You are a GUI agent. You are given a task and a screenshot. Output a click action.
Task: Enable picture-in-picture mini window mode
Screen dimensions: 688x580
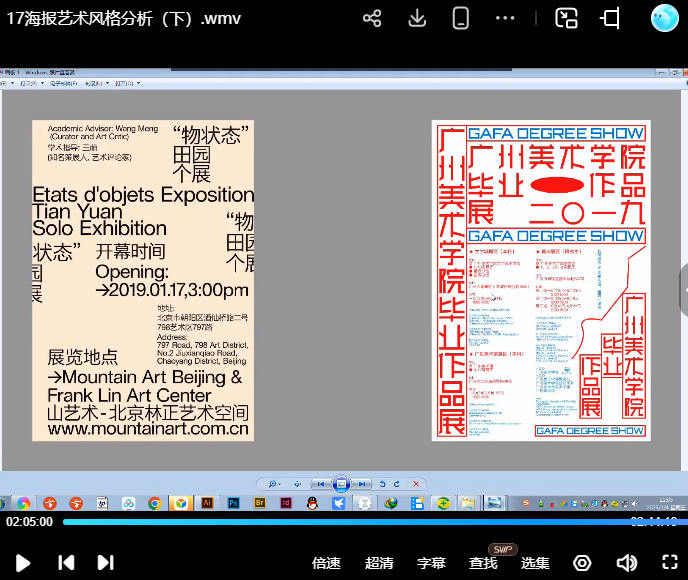pyautogui.click(x=567, y=18)
